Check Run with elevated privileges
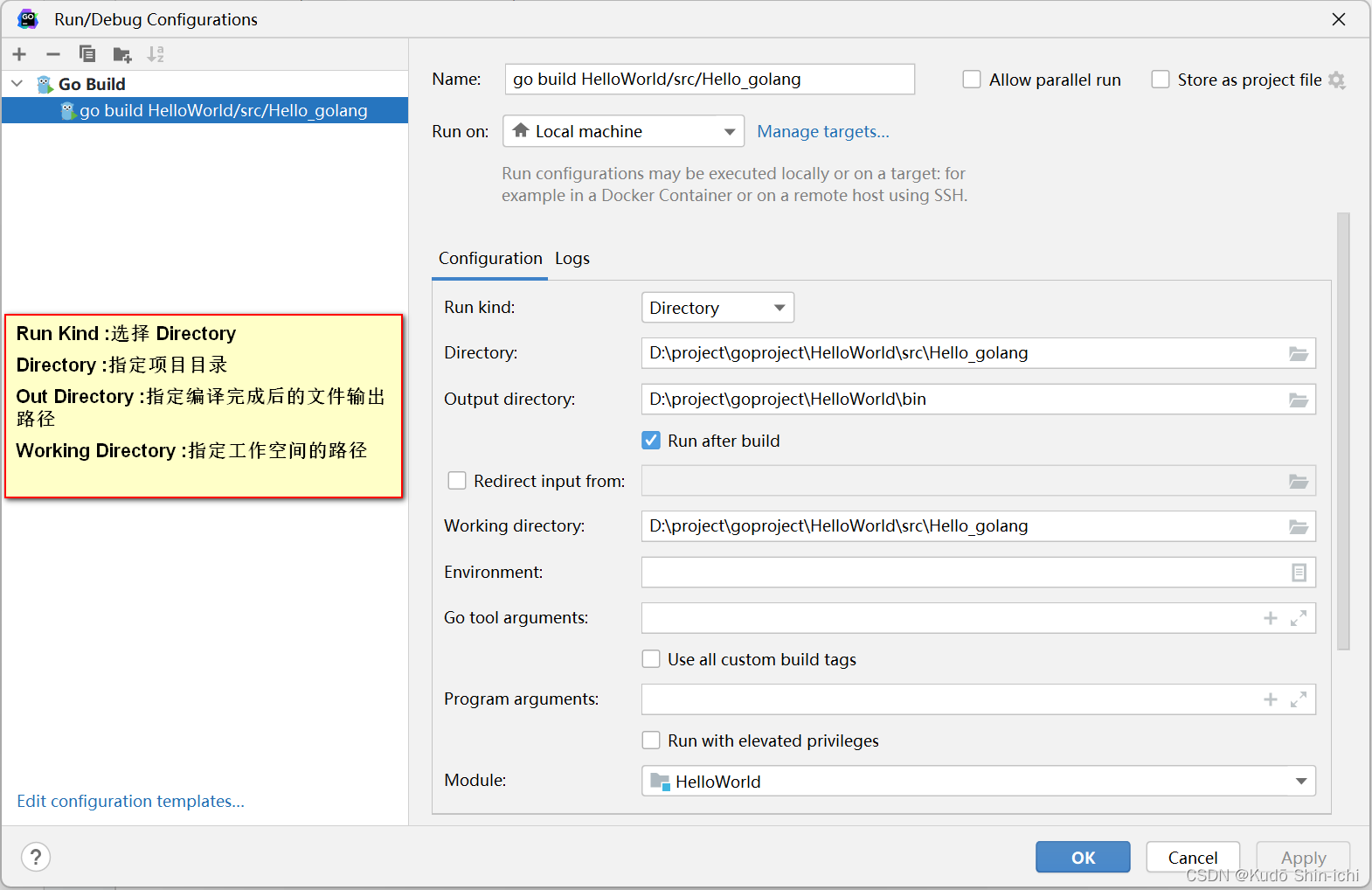Viewport: 1372px width, 890px height. click(651, 741)
